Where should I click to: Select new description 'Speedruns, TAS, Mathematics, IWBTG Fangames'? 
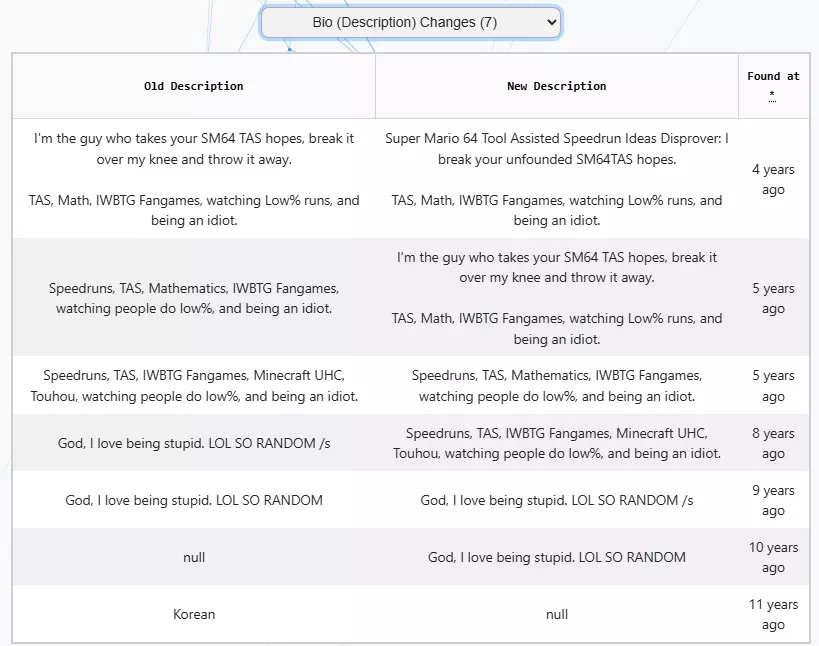(x=557, y=386)
